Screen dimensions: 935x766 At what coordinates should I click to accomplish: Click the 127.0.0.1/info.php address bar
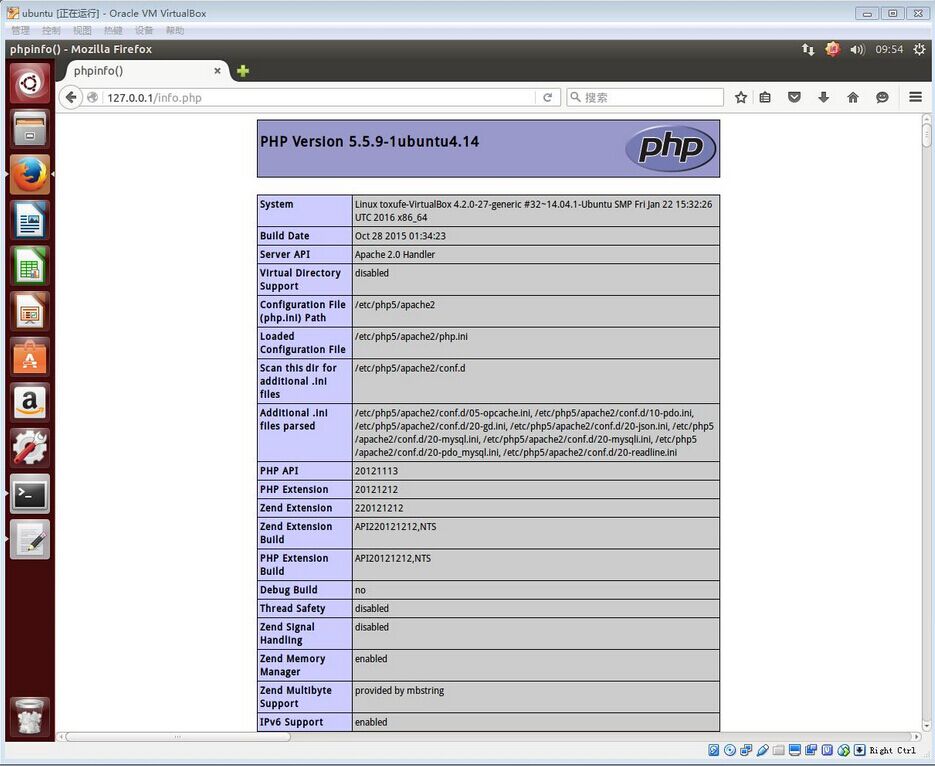point(319,97)
